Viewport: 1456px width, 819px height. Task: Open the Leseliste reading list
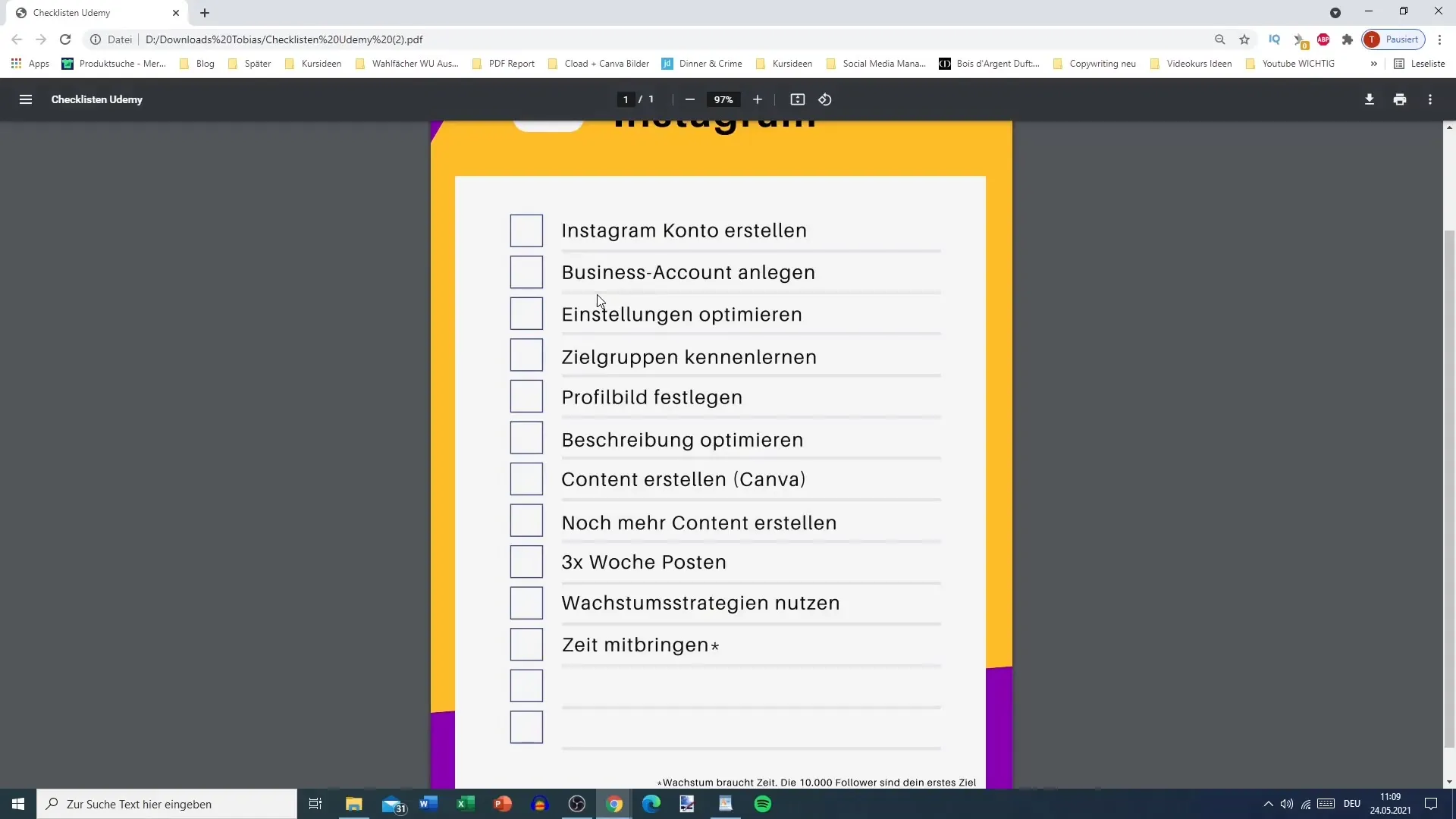tap(1420, 64)
